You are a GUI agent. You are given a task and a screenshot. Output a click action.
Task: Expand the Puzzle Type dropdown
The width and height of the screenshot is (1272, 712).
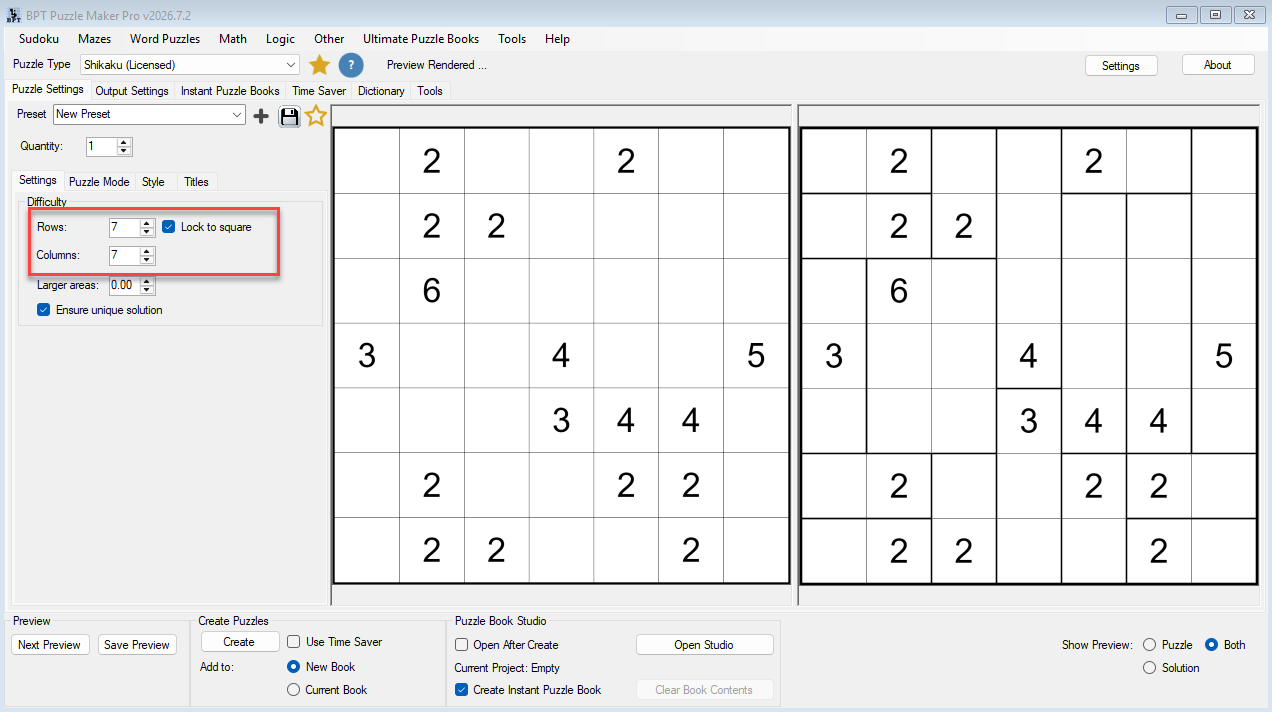coord(291,65)
